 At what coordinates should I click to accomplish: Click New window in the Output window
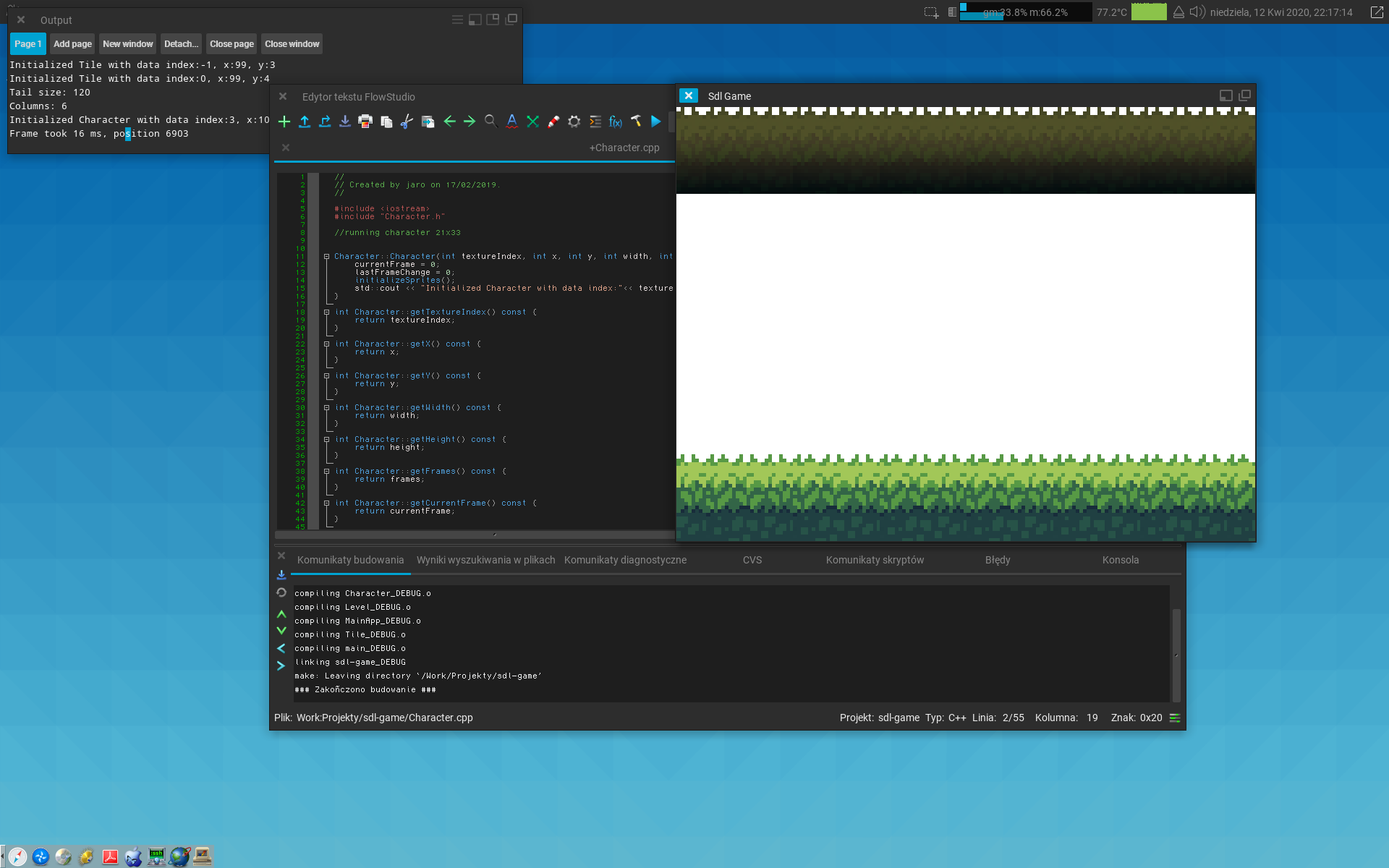[127, 43]
